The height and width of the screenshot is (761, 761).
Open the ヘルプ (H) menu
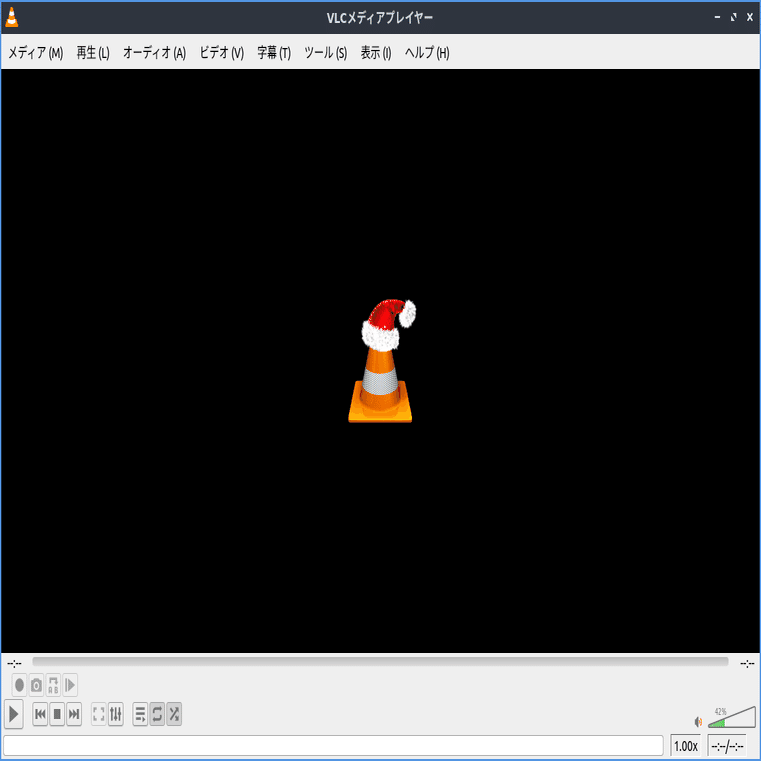(x=427, y=52)
